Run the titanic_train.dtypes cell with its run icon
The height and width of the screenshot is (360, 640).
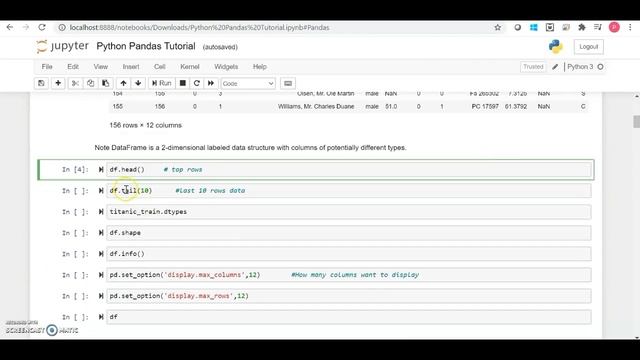tap(101, 211)
